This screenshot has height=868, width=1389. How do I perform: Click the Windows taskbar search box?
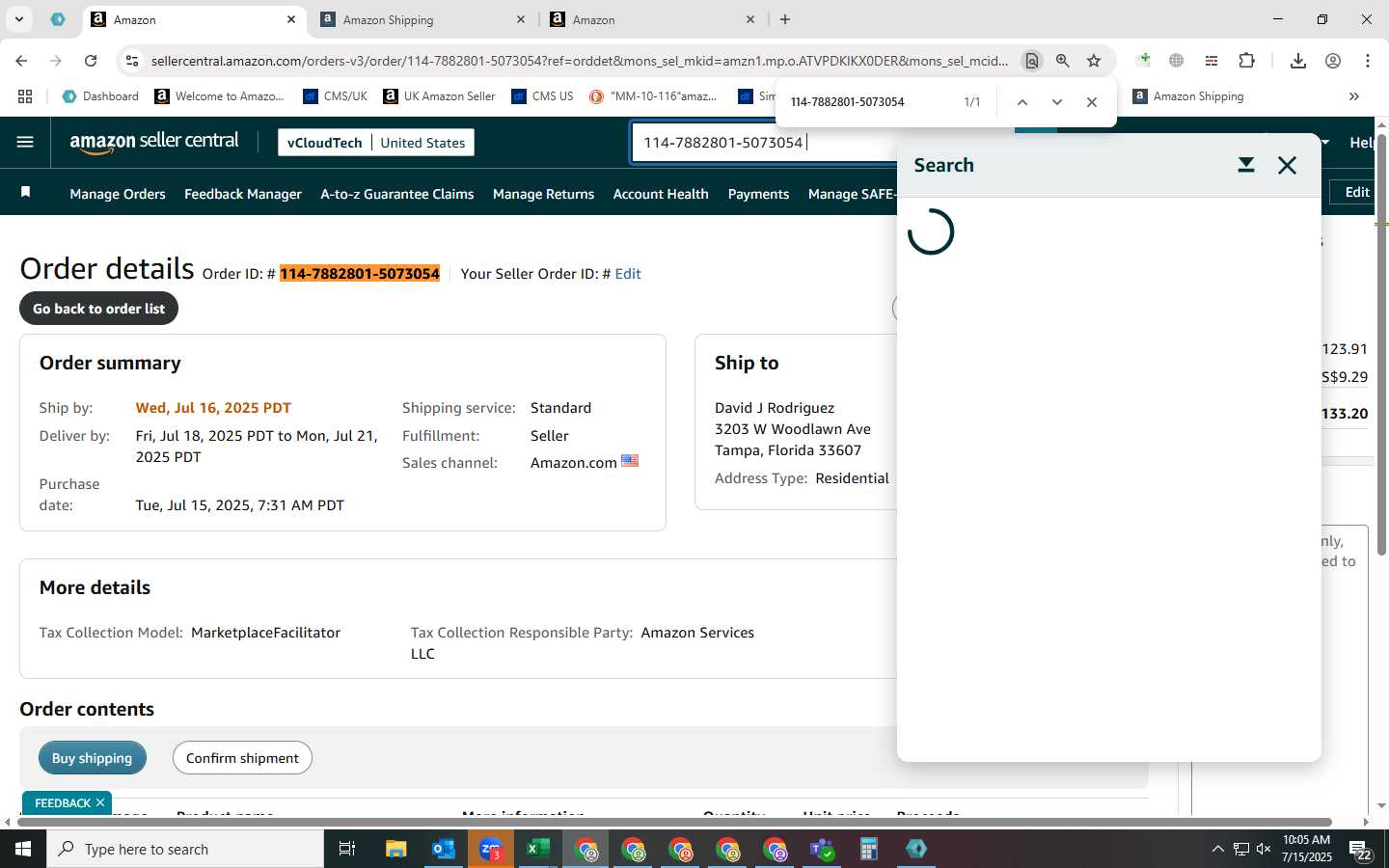pos(185,849)
